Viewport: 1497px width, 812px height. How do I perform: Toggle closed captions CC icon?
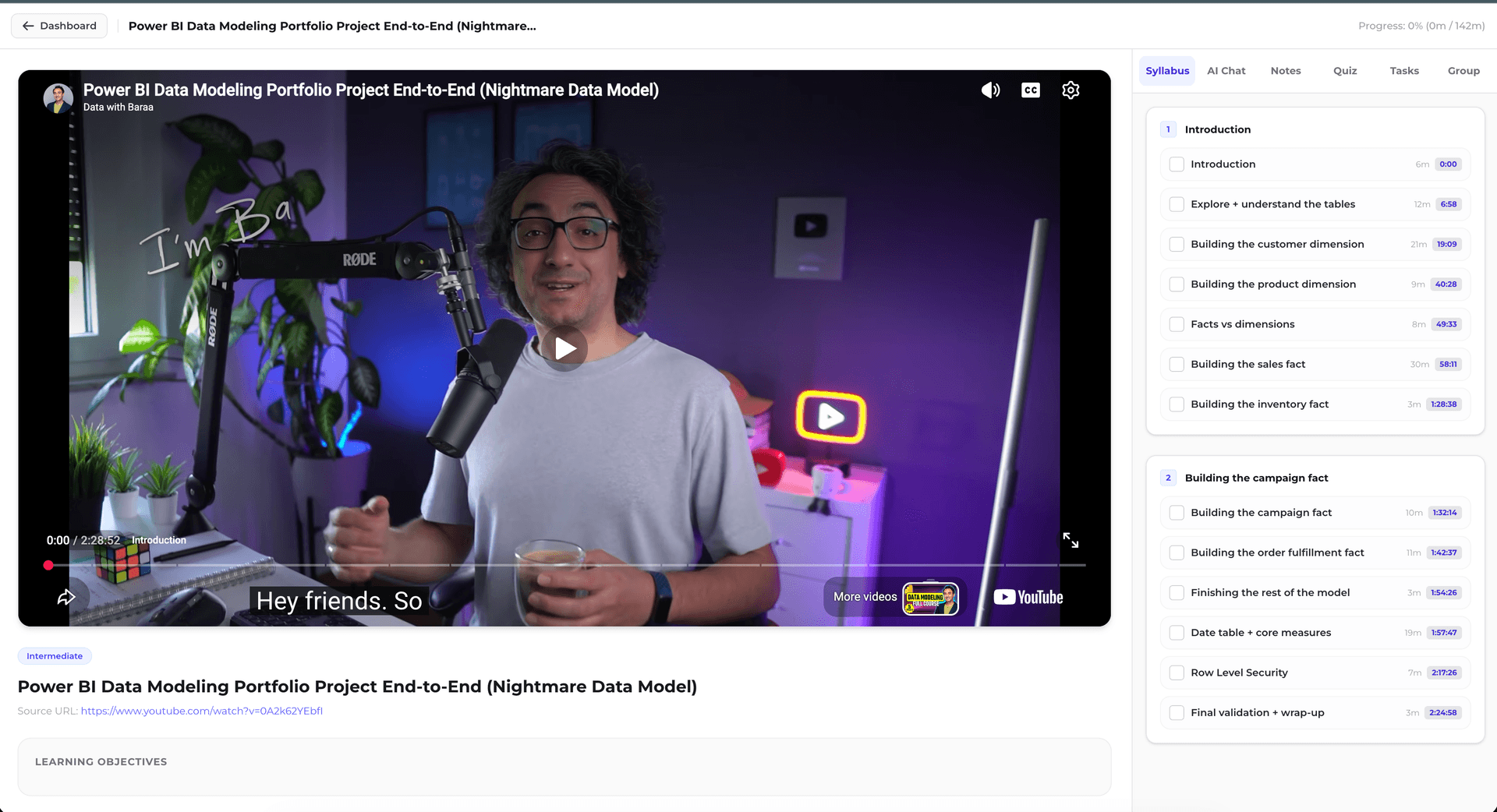(1031, 90)
